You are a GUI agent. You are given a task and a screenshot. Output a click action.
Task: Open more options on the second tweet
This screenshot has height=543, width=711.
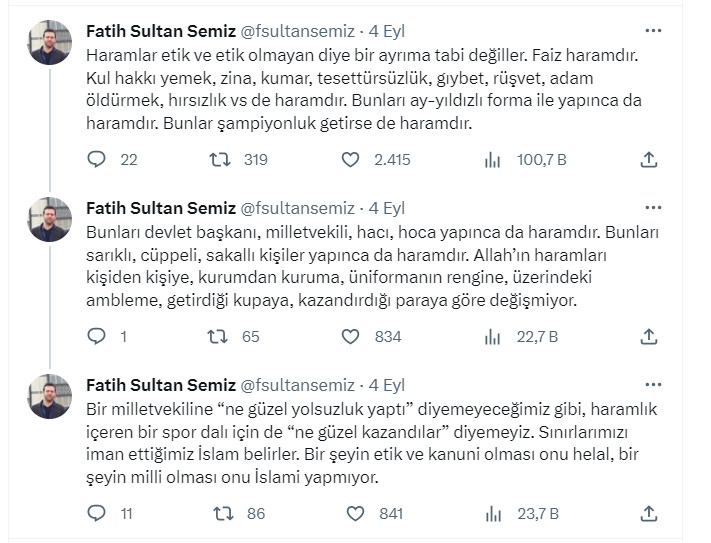653,207
